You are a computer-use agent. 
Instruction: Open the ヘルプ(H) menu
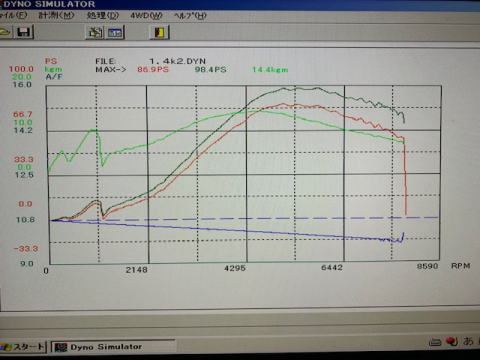pos(190,16)
